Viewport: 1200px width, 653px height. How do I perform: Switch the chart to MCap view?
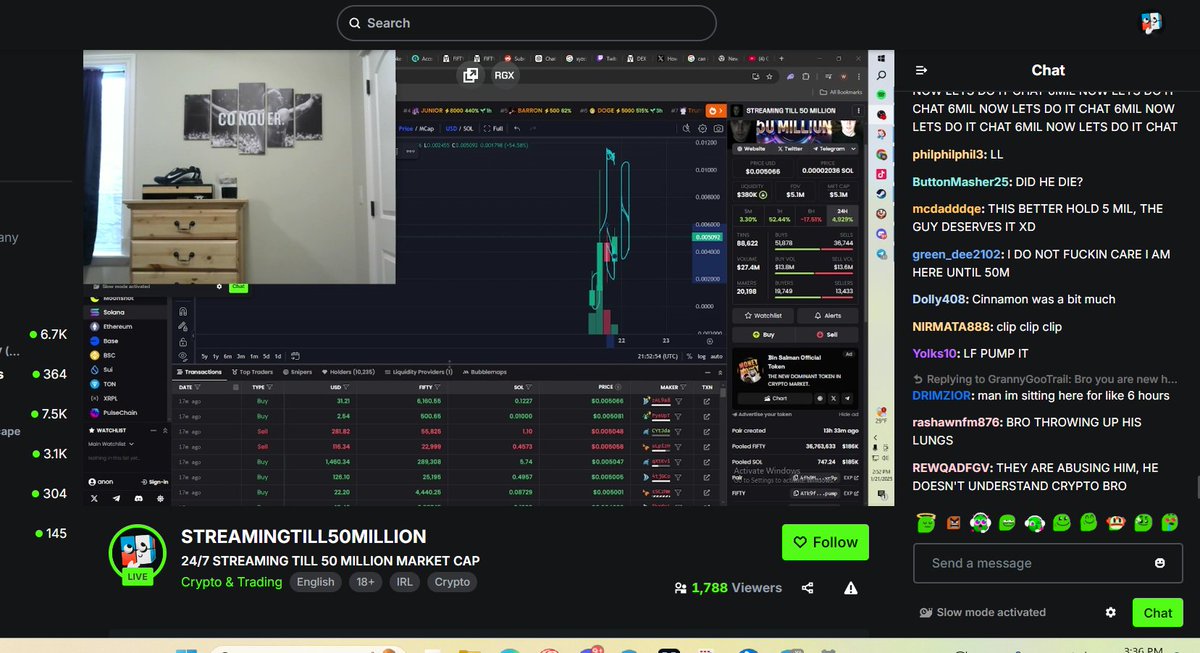pyautogui.click(x=426, y=128)
